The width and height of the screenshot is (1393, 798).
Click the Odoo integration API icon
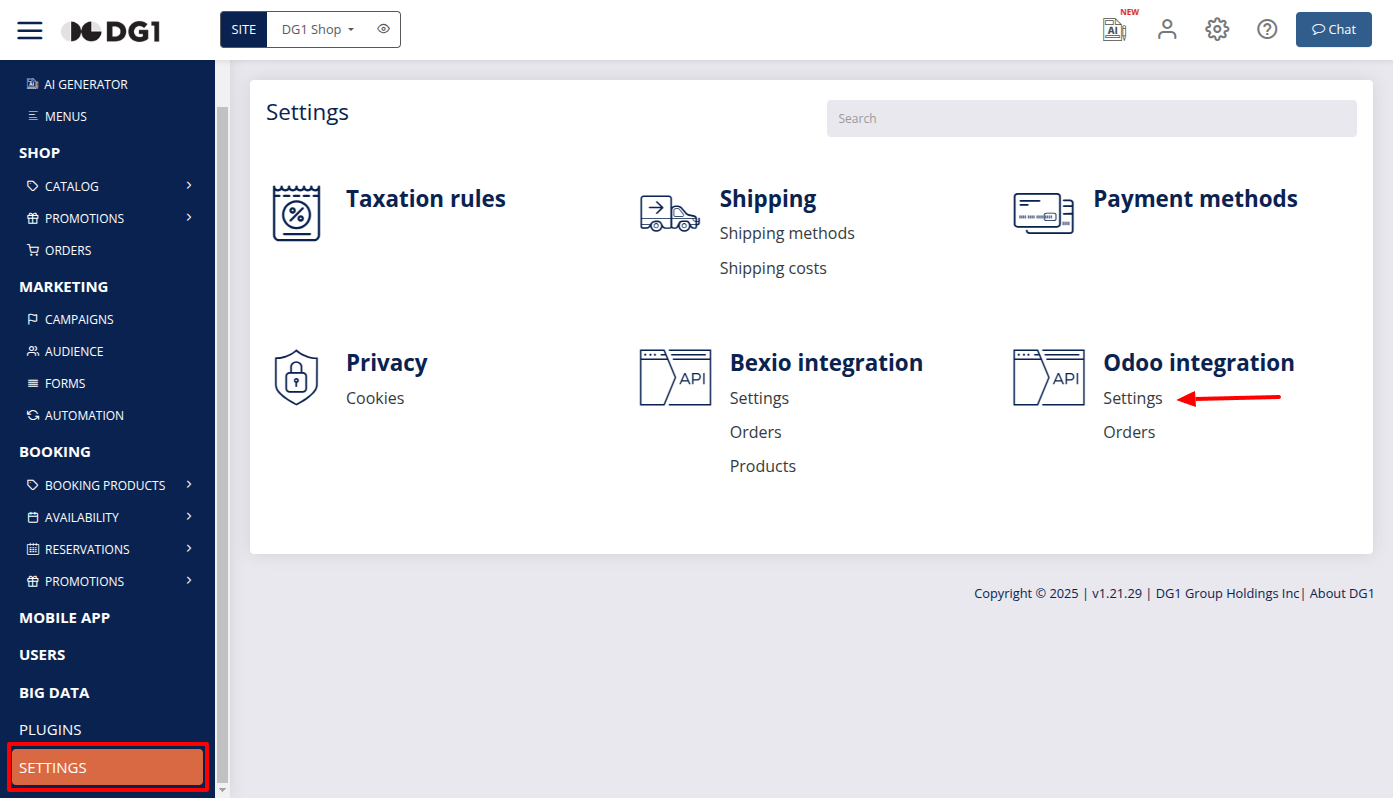tap(1049, 377)
